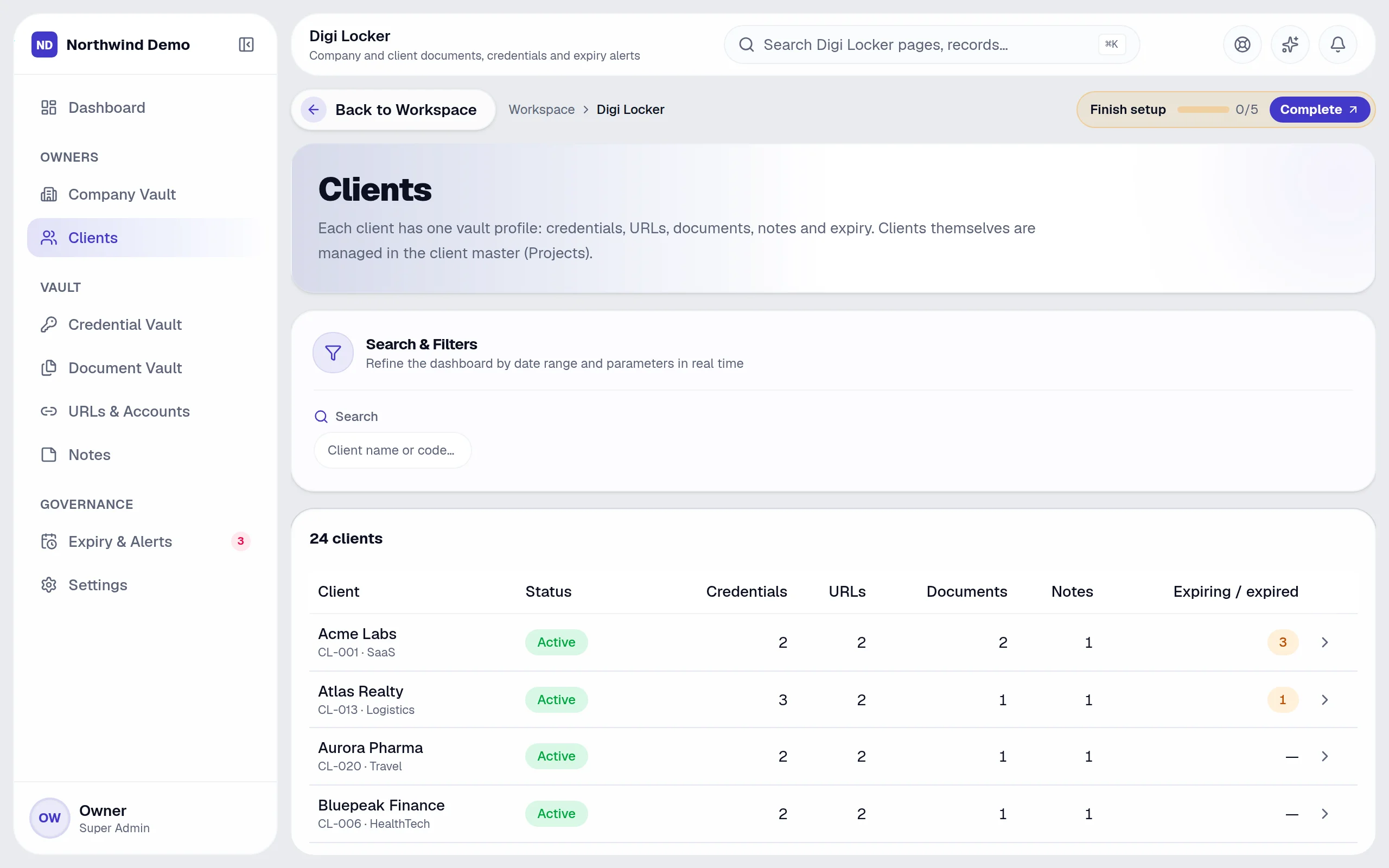Click the Aurora Pharma client name

pyautogui.click(x=370, y=748)
